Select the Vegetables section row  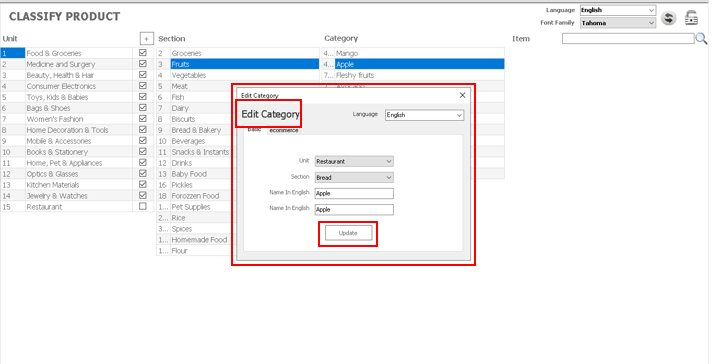coord(238,75)
